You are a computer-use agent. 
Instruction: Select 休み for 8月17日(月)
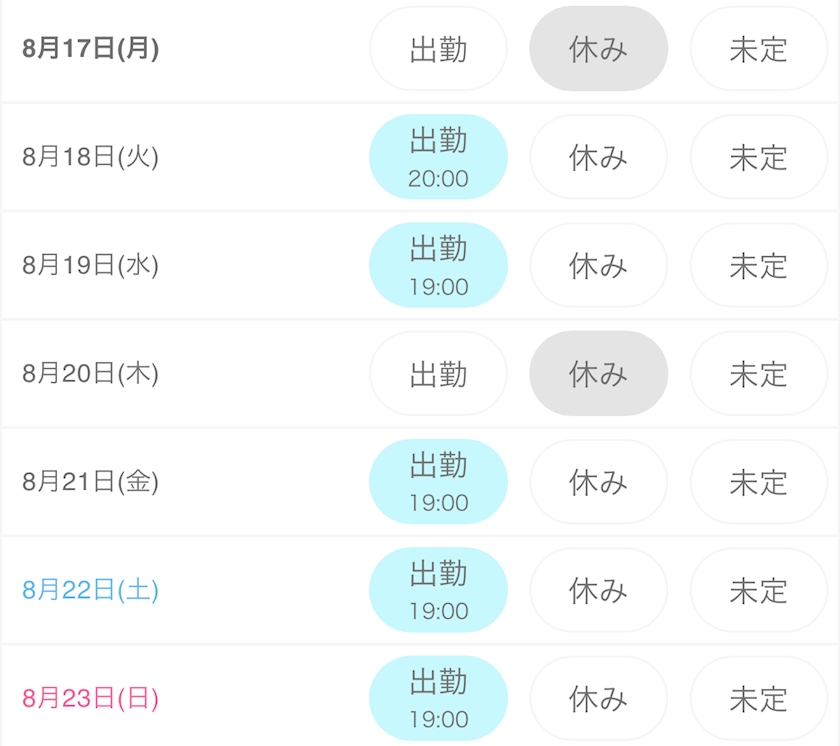point(598,49)
